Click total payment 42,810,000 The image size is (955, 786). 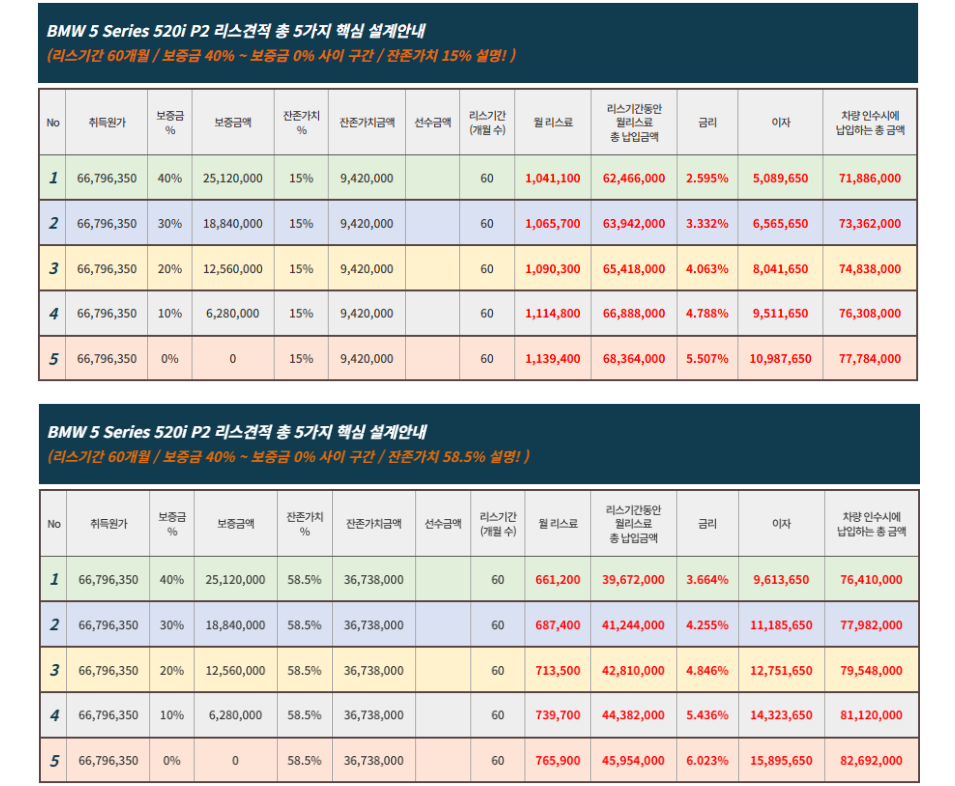633,670
